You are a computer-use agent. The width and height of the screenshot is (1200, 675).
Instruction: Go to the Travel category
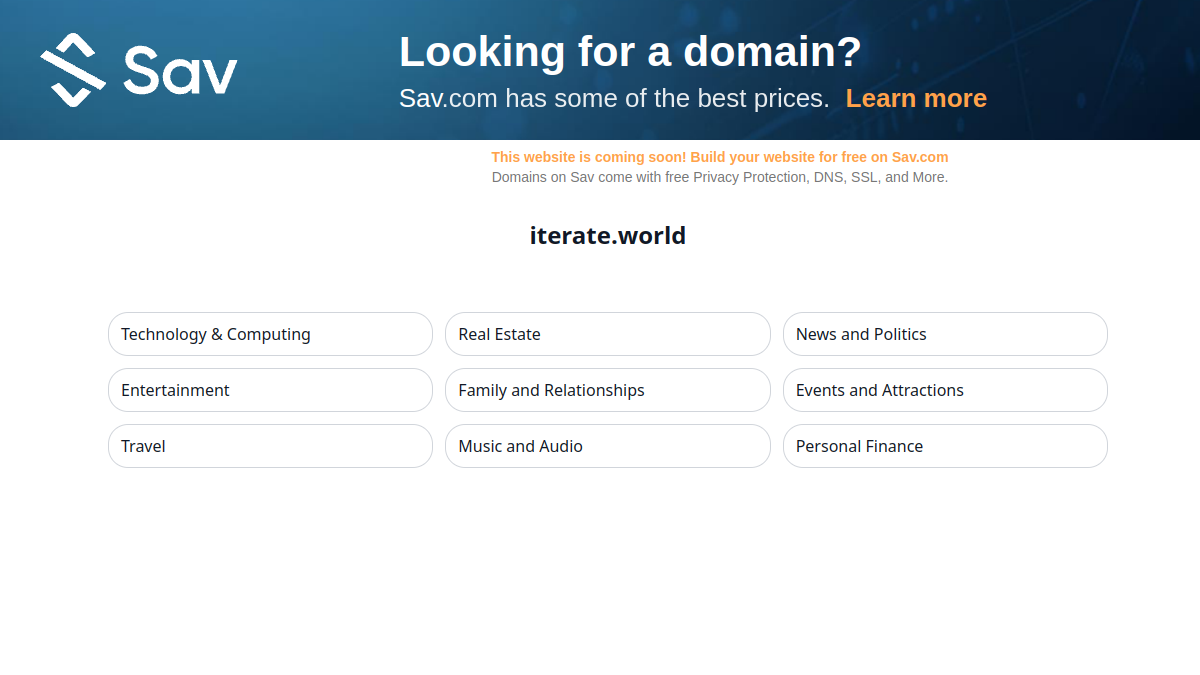point(270,446)
